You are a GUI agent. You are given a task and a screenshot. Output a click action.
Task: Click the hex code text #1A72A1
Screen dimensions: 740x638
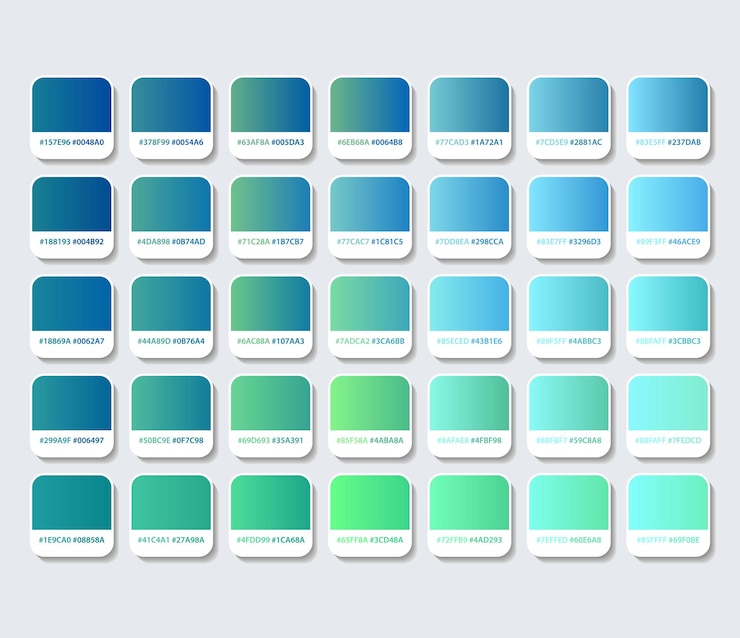coord(487,142)
